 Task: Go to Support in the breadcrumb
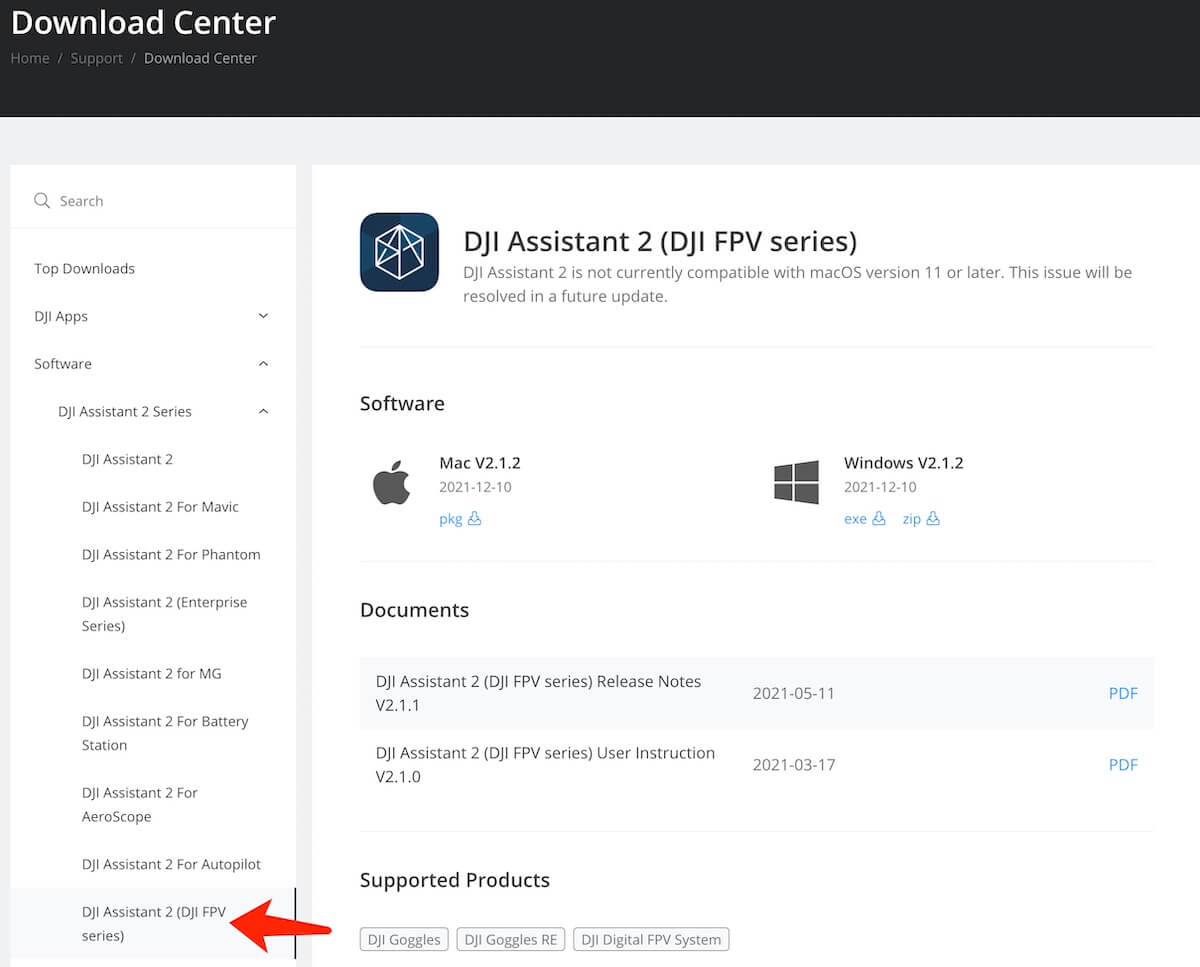97,58
